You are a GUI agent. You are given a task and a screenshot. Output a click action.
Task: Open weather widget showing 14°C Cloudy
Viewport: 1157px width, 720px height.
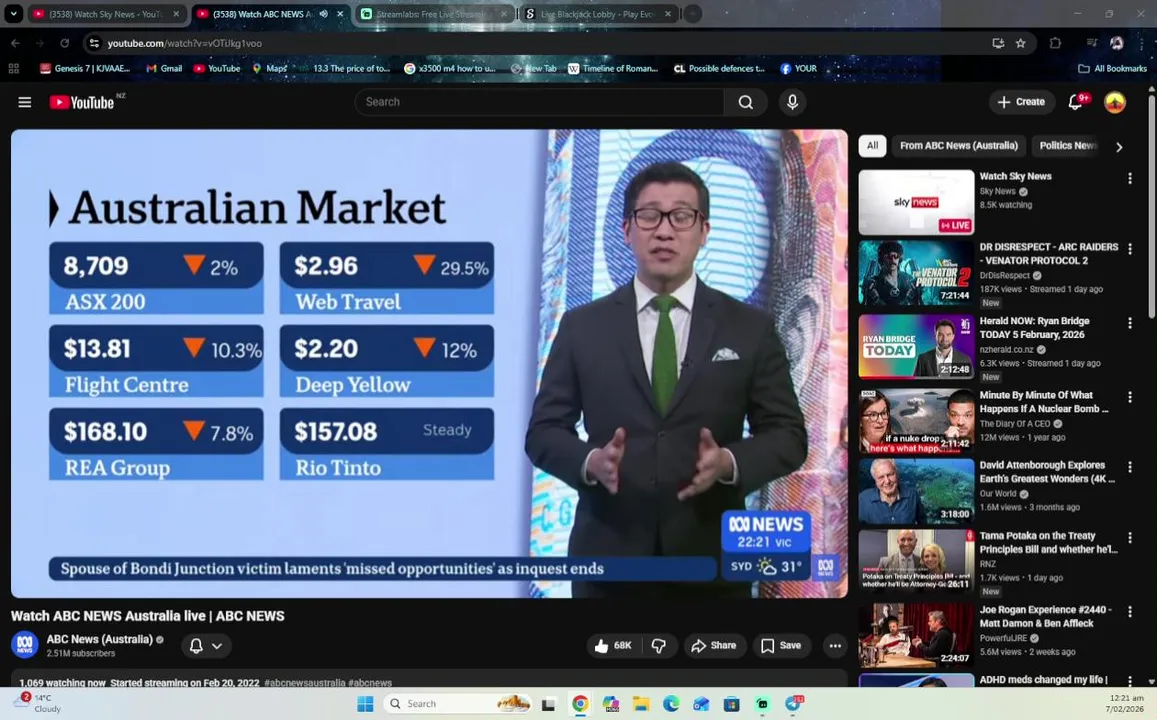[x=39, y=703]
